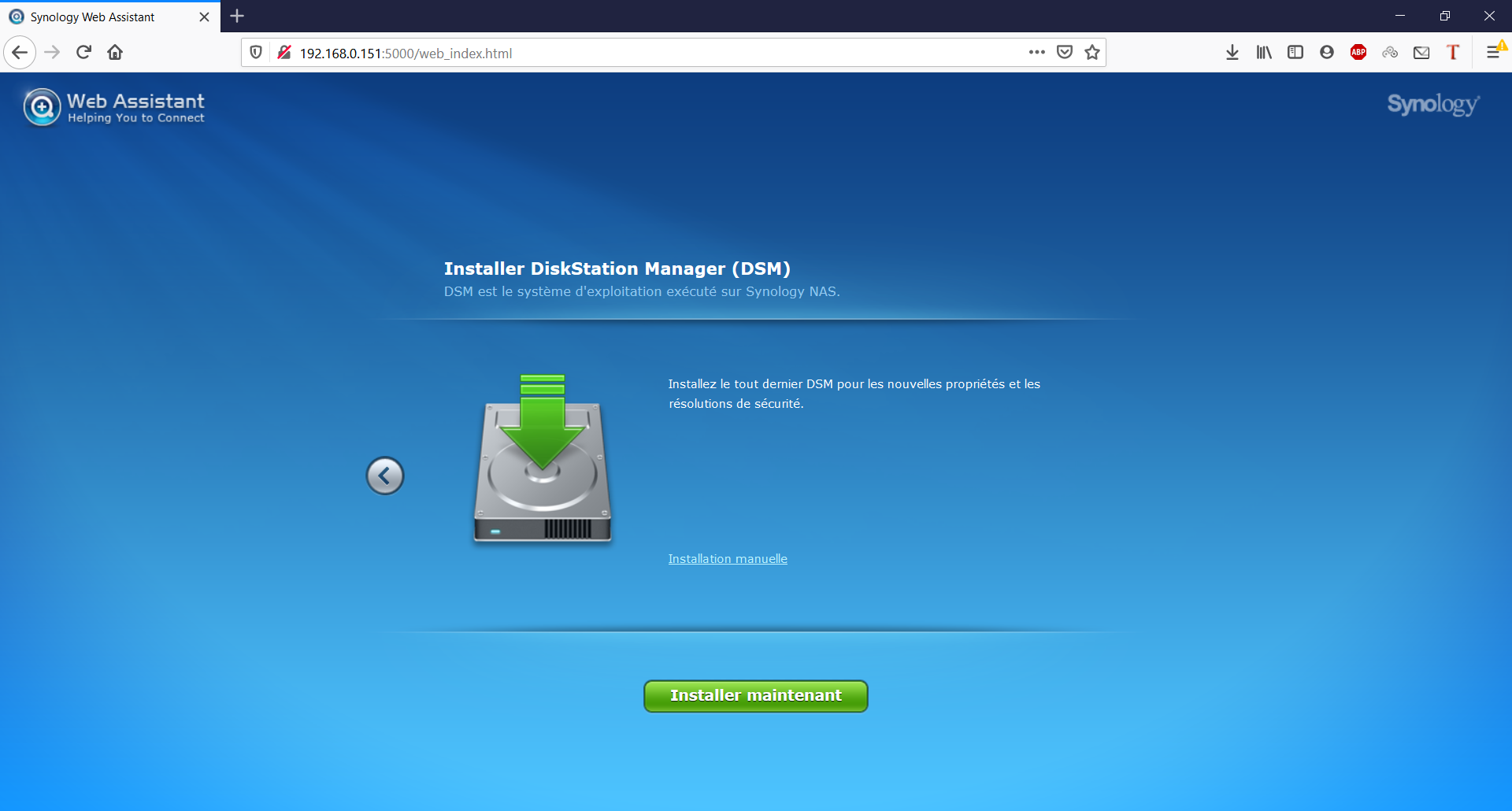Click the browser back arrow
Screen dimensions: 1512x811
(20, 53)
